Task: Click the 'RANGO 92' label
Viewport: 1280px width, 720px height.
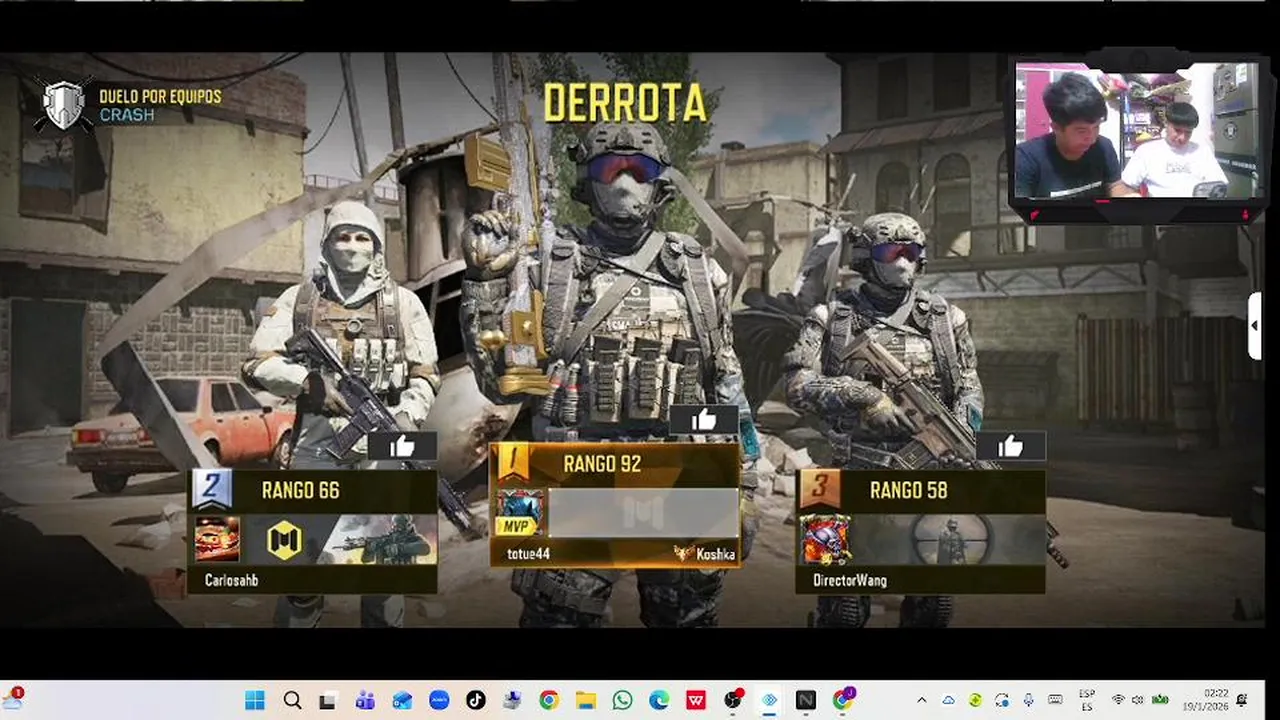Action: [x=602, y=463]
